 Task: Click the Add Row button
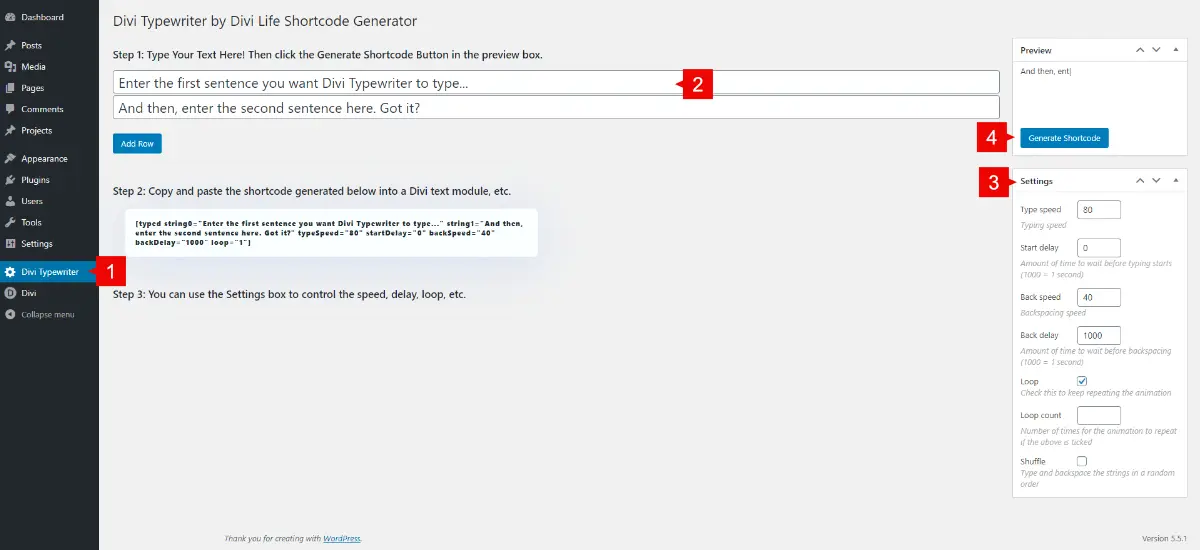click(x=137, y=144)
